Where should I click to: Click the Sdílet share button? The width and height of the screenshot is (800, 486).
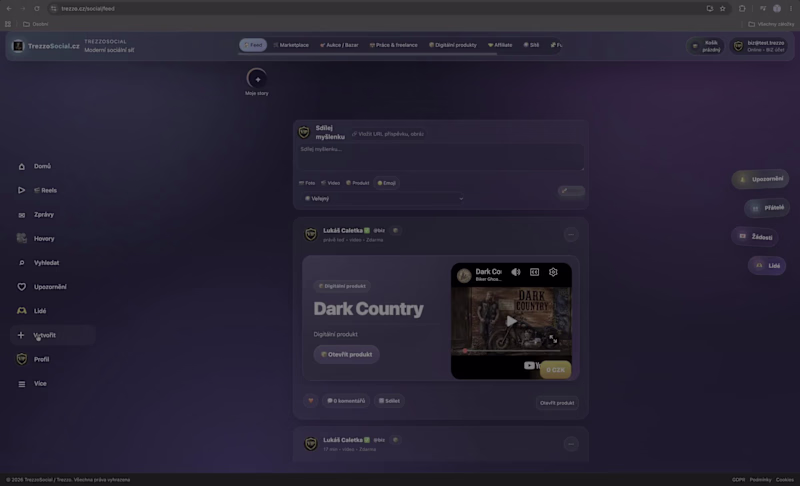389,401
